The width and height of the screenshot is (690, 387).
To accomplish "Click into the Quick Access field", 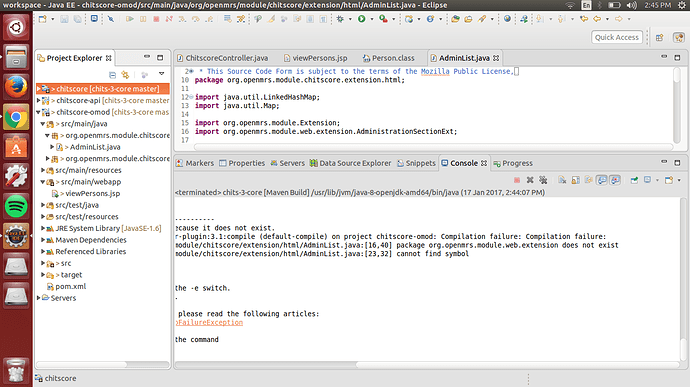I will tap(617, 37).
